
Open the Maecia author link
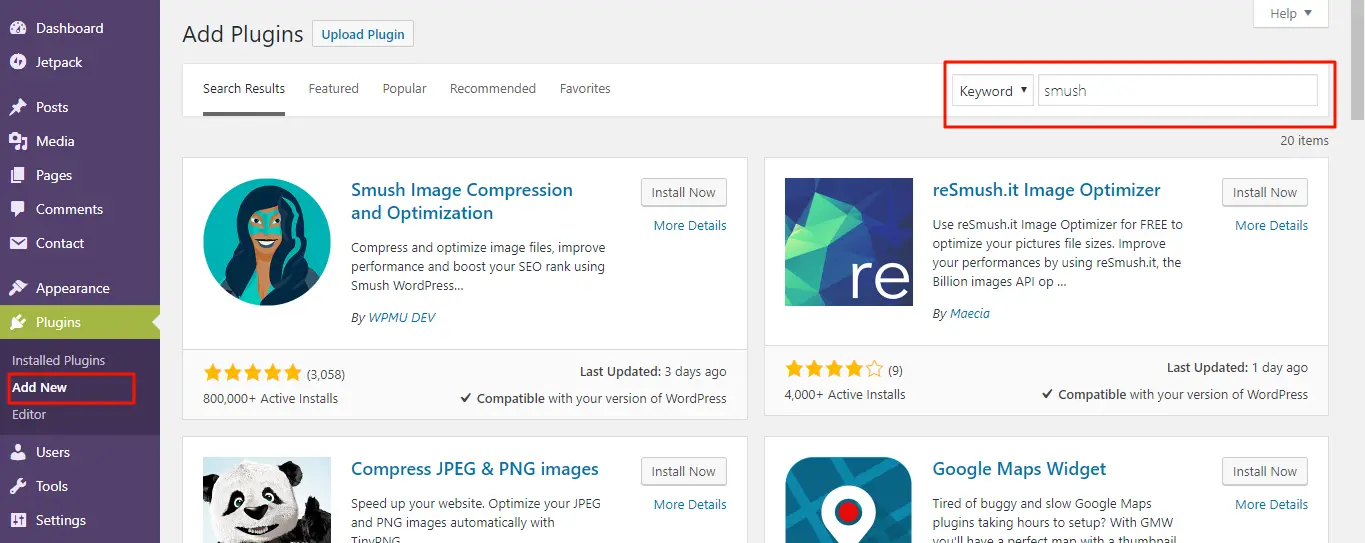tap(968, 313)
